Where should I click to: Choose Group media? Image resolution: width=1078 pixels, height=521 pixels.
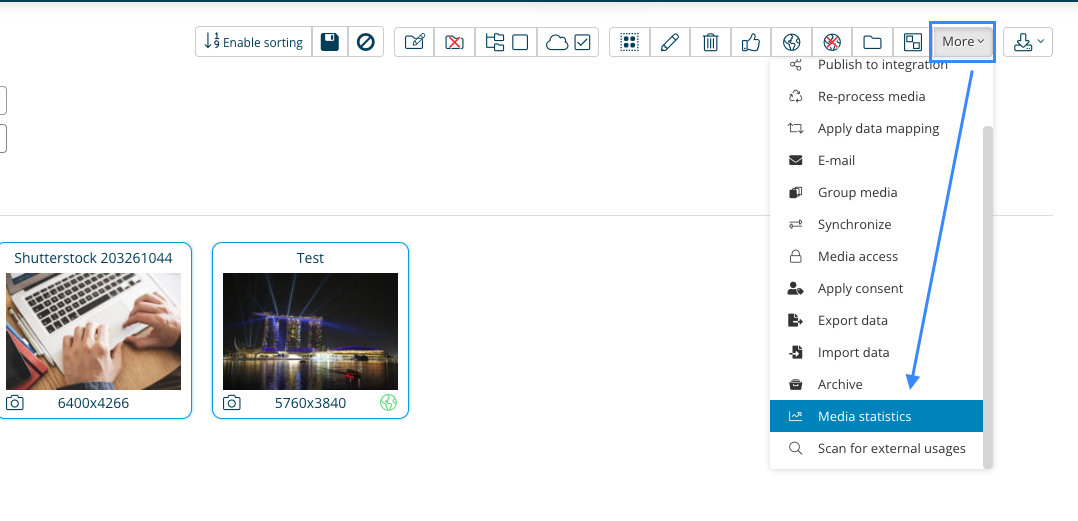(x=877, y=192)
